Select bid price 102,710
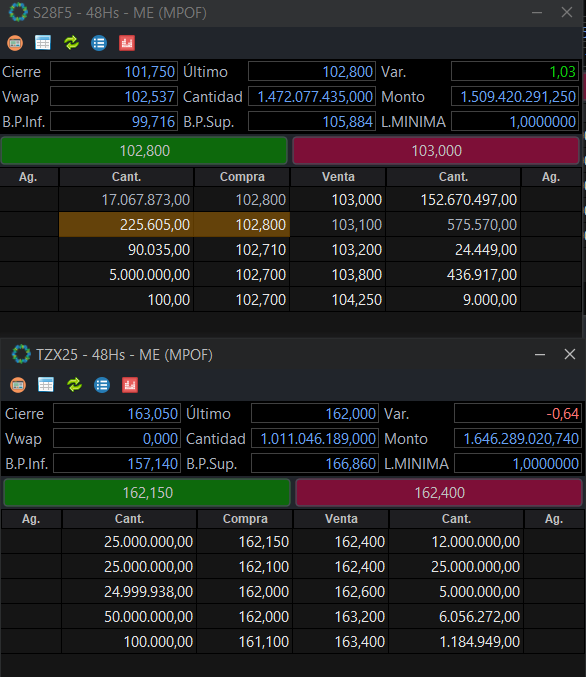586x677 pixels. pos(242,250)
